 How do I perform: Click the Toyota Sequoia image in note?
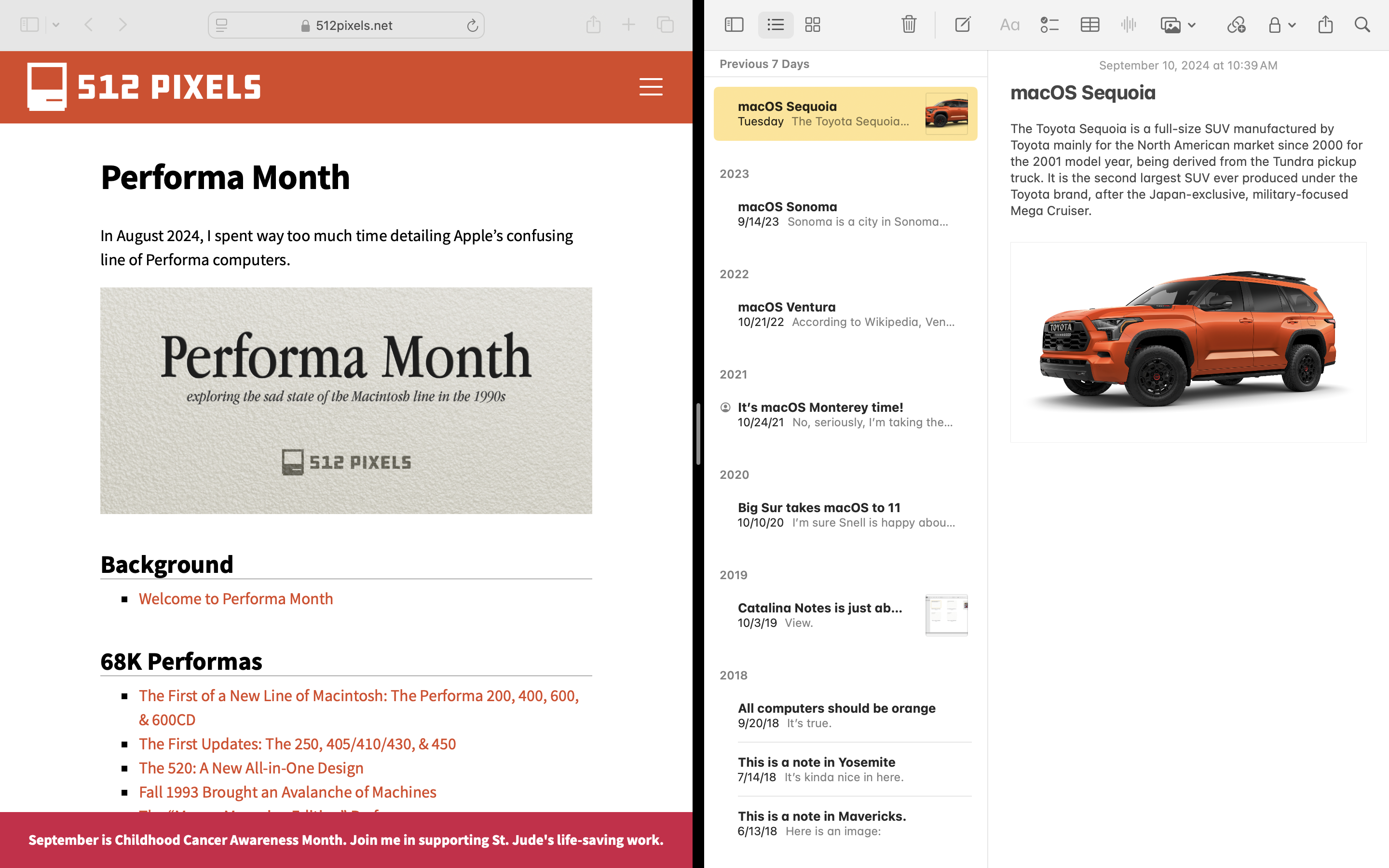pyautogui.click(x=1188, y=341)
